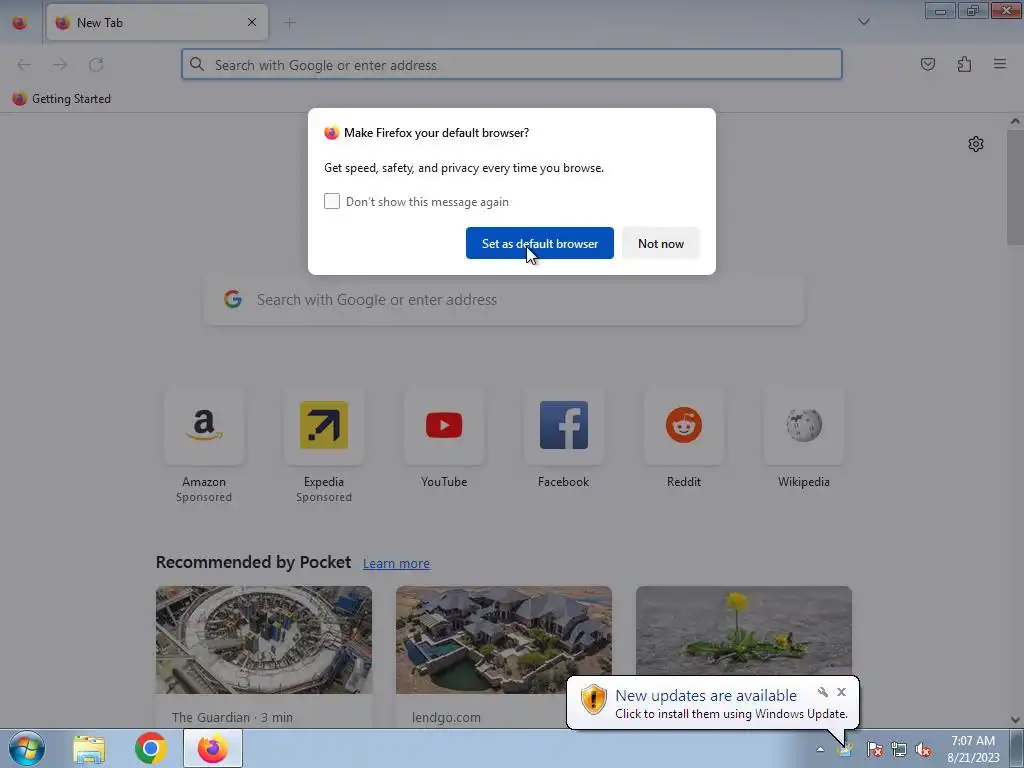The image size is (1024, 768).
Task: Click the browser Back arrow
Action: pyautogui.click(x=24, y=65)
